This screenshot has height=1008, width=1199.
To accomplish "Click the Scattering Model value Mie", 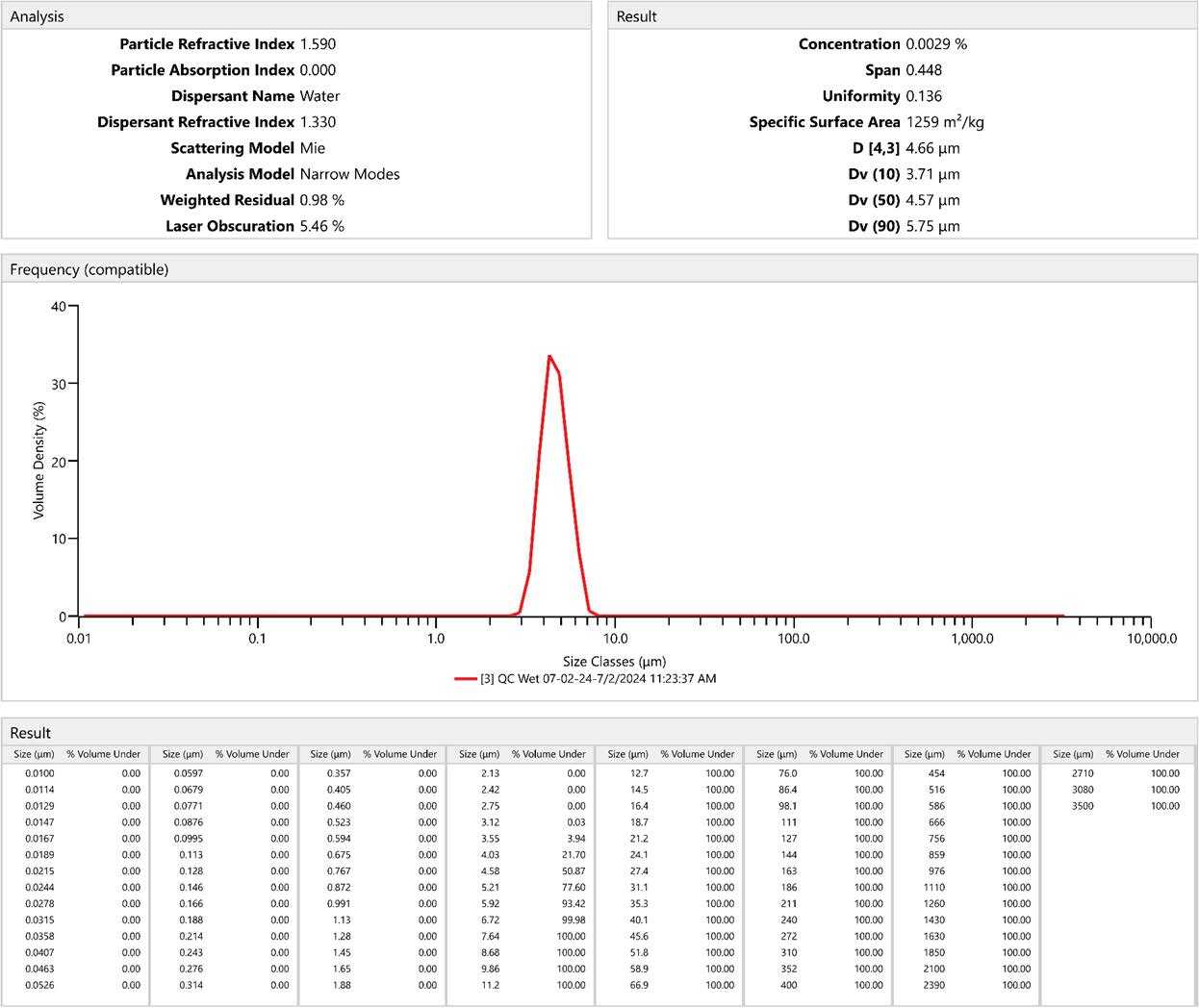I will click(x=313, y=148).
